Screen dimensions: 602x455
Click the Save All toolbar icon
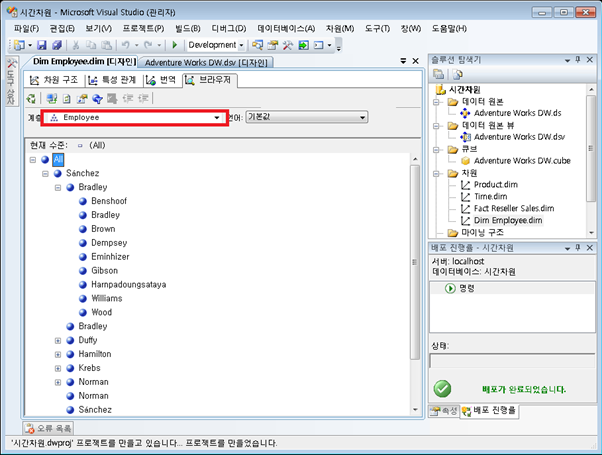pos(57,45)
